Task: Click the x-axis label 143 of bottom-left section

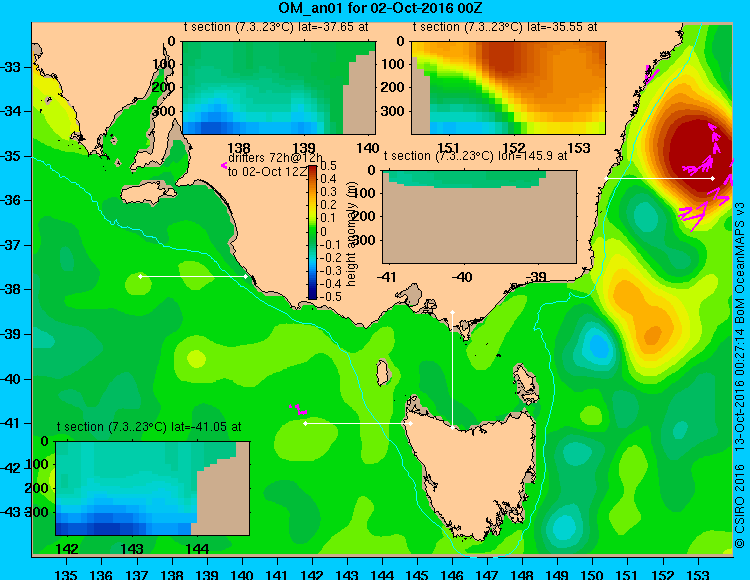Action: point(132,548)
